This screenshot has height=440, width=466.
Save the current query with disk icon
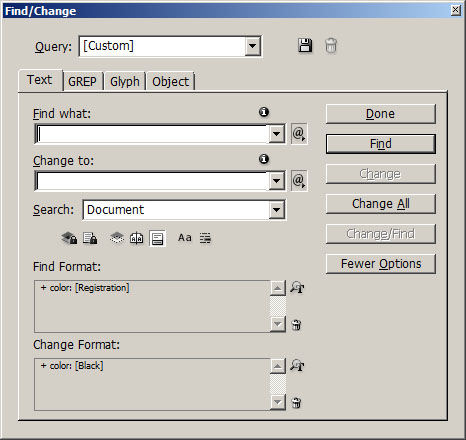click(305, 45)
